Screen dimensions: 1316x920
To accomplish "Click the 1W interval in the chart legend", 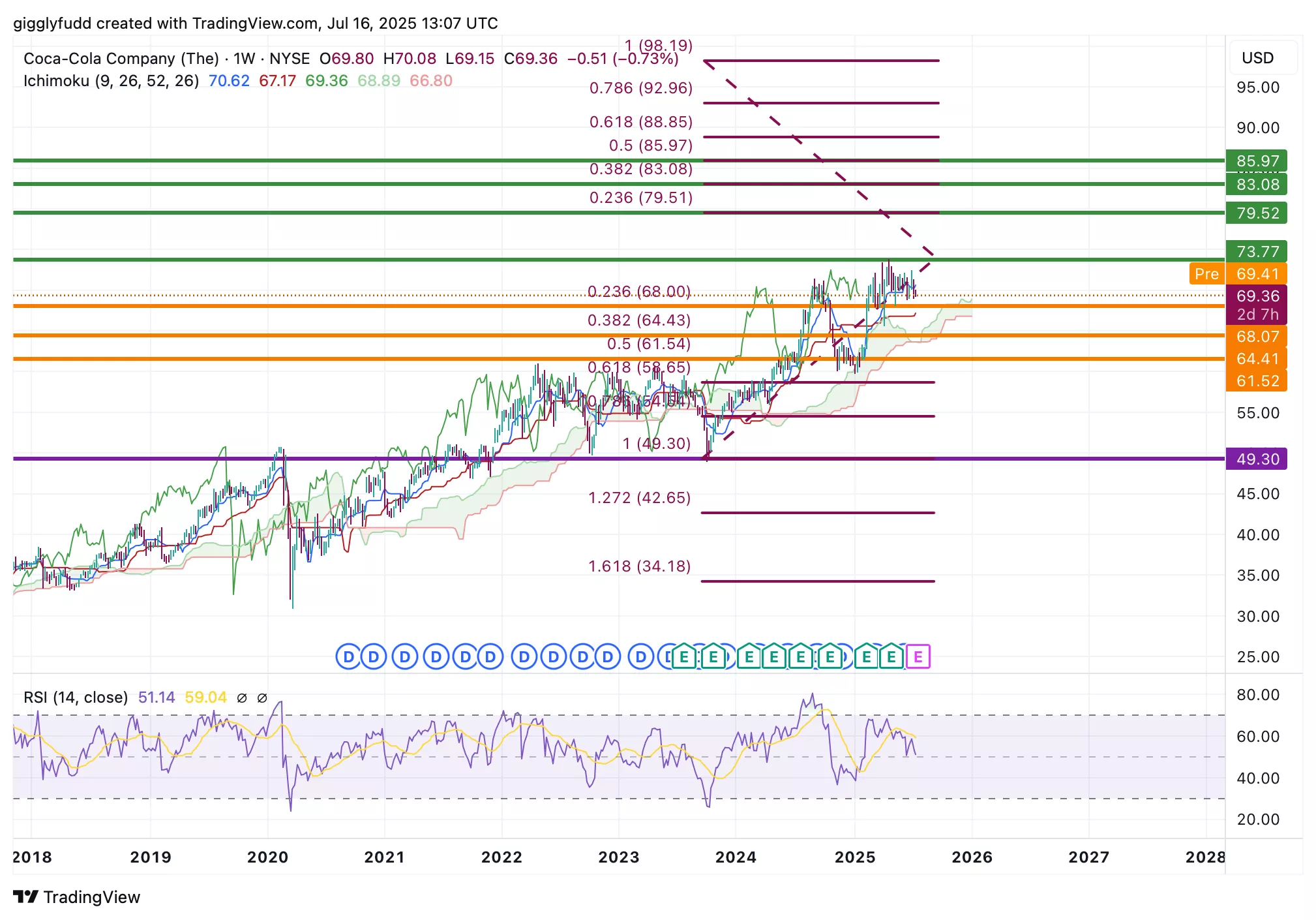I will tap(245, 59).
